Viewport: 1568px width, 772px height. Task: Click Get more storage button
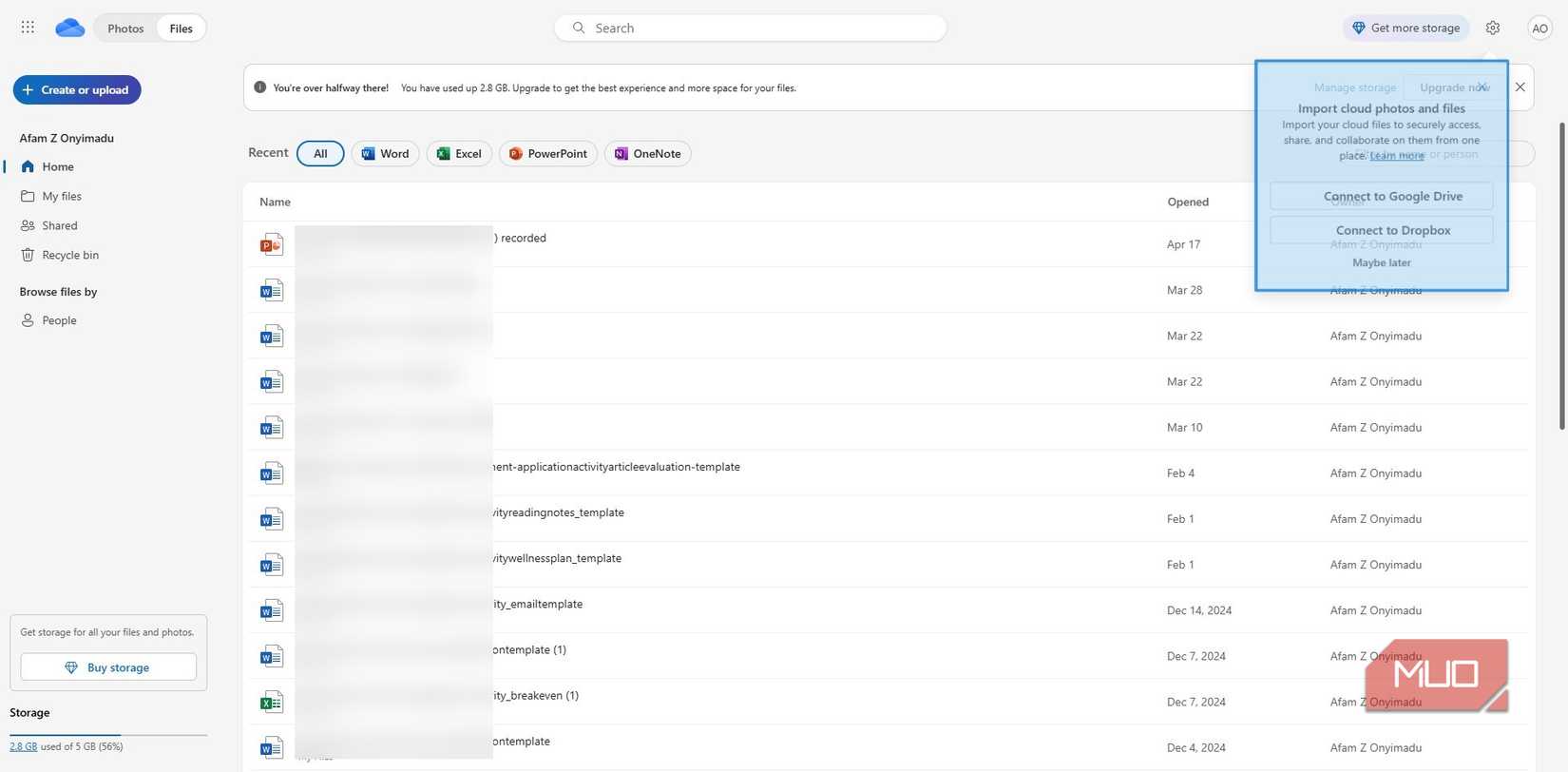click(1405, 28)
